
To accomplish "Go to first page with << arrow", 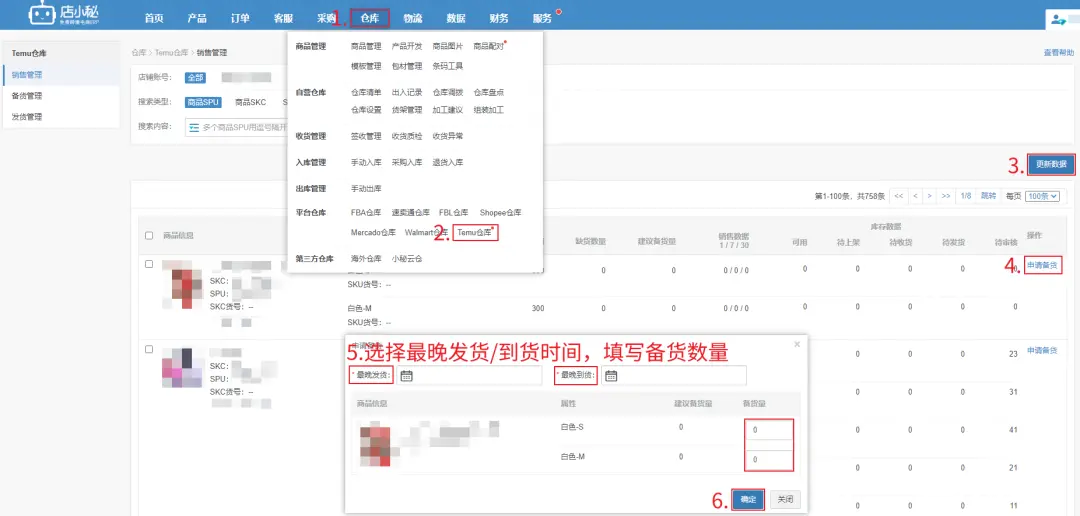I will click(898, 196).
